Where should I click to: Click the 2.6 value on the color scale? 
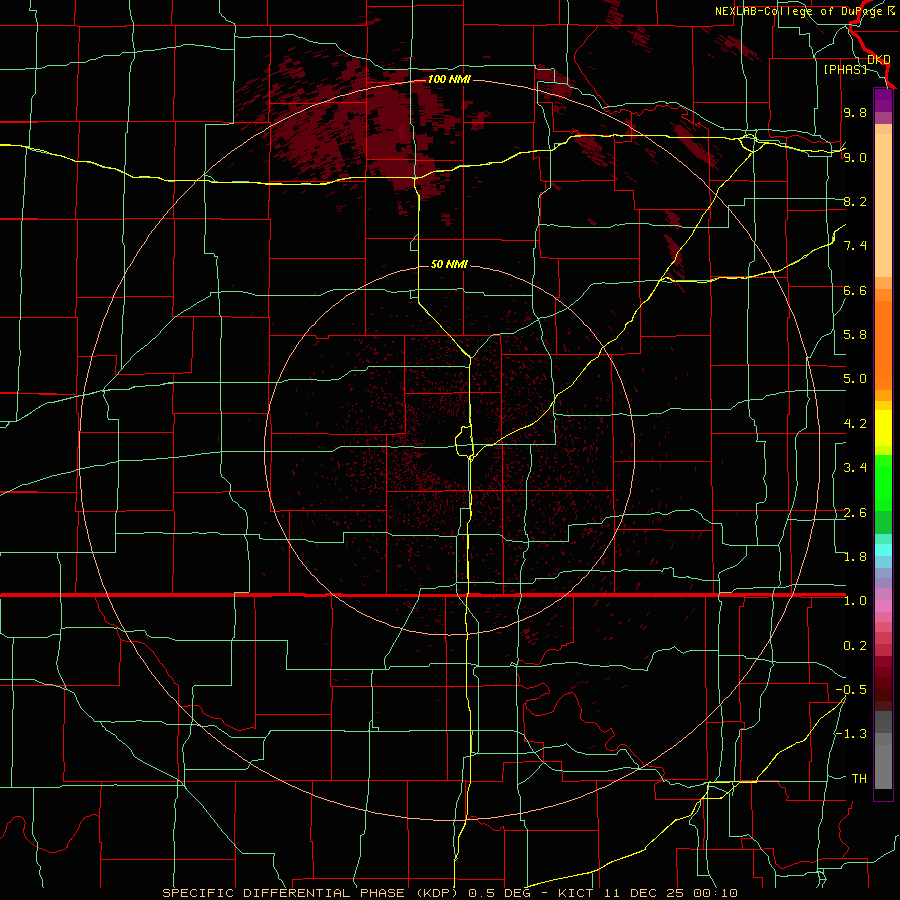pyautogui.click(x=855, y=513)
